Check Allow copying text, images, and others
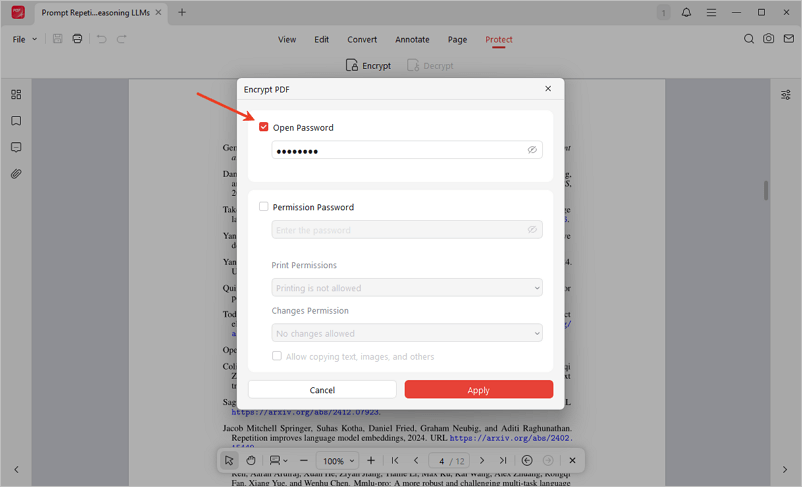Screen dimensions: 802x487 tap(277, 356)
